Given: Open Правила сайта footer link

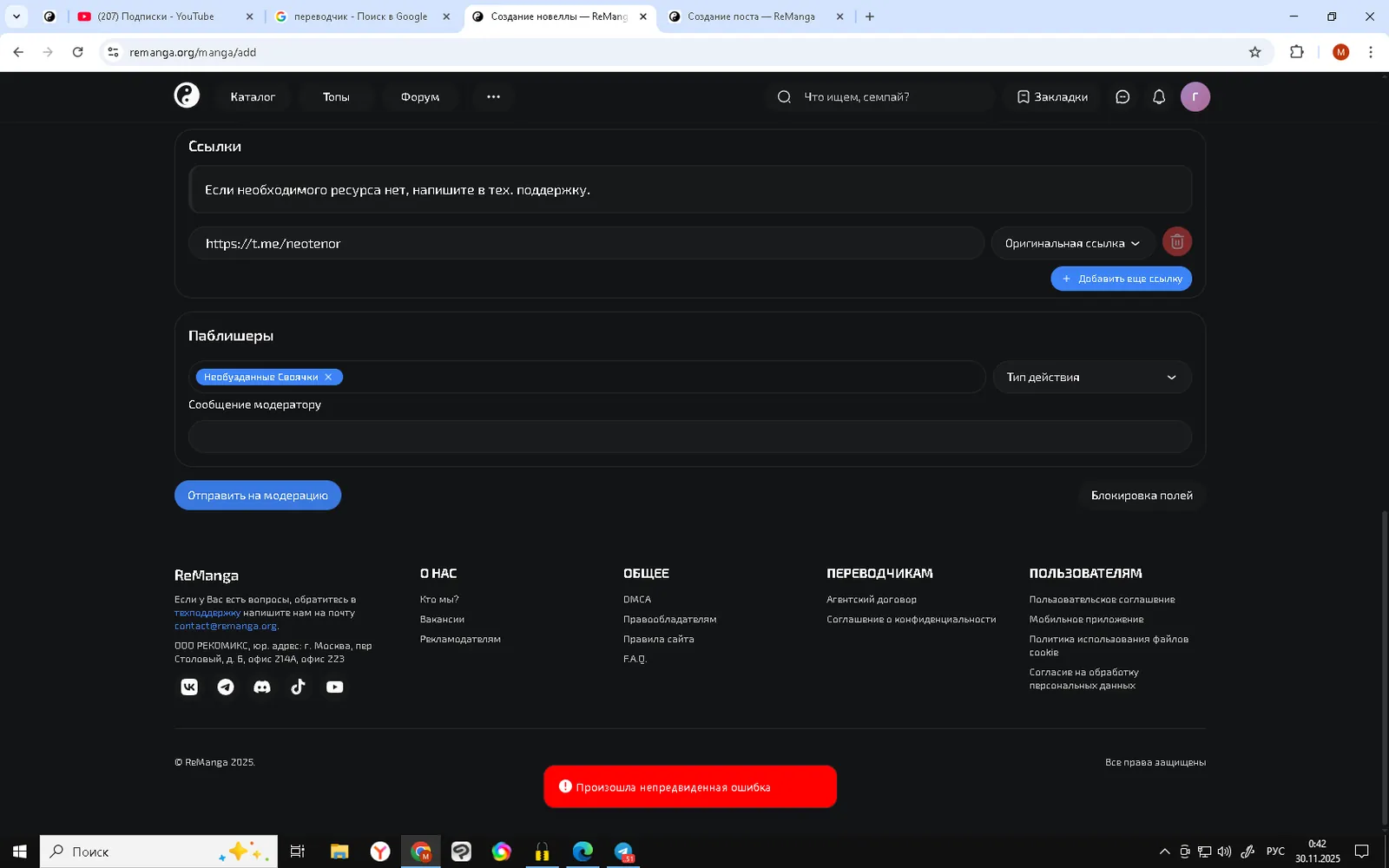Looking at the screenshot, I should tap(659, 640).
